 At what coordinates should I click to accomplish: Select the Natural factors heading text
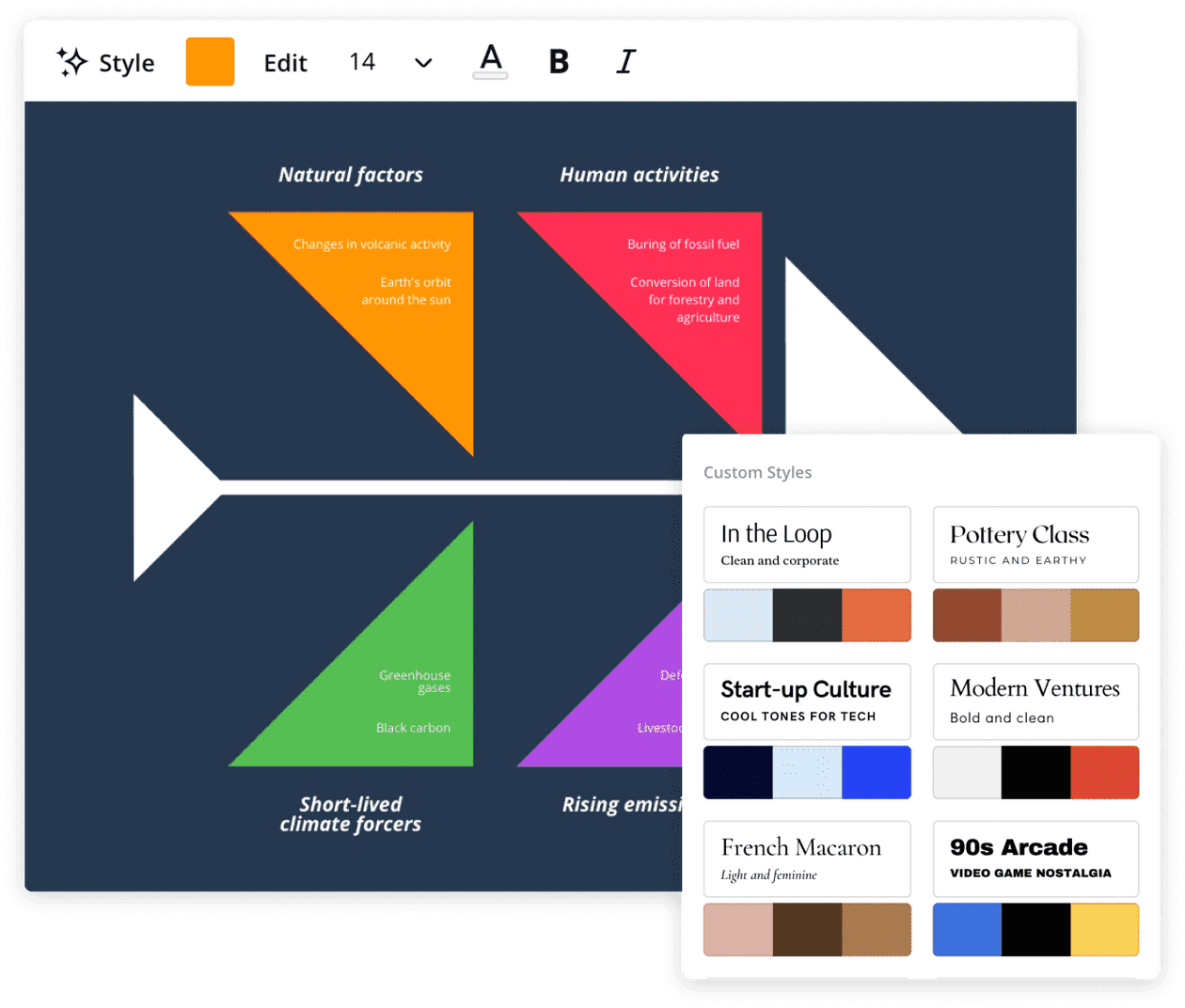pyautogui.click(x=351, y=175)
